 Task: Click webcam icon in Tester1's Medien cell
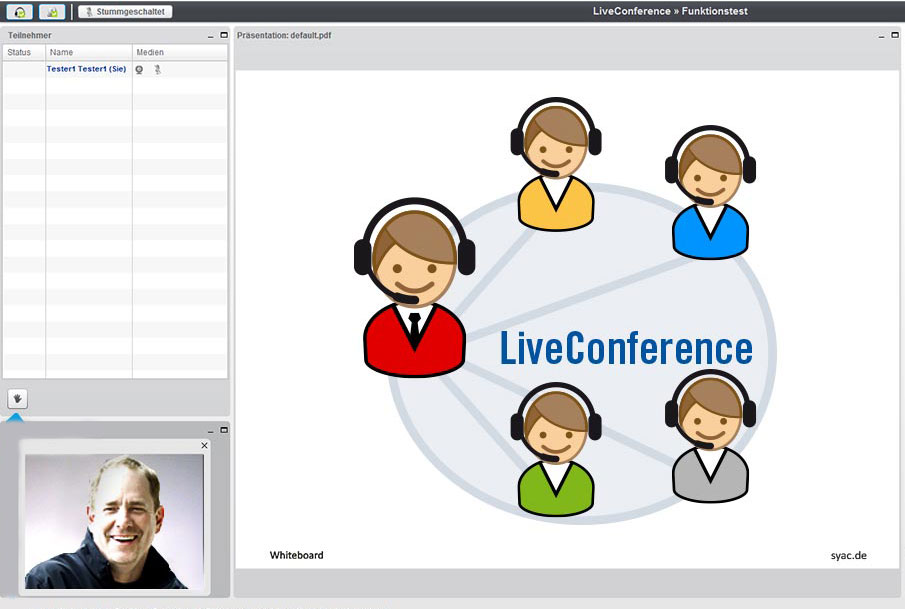pyautogui.click(x=139, y=69)
